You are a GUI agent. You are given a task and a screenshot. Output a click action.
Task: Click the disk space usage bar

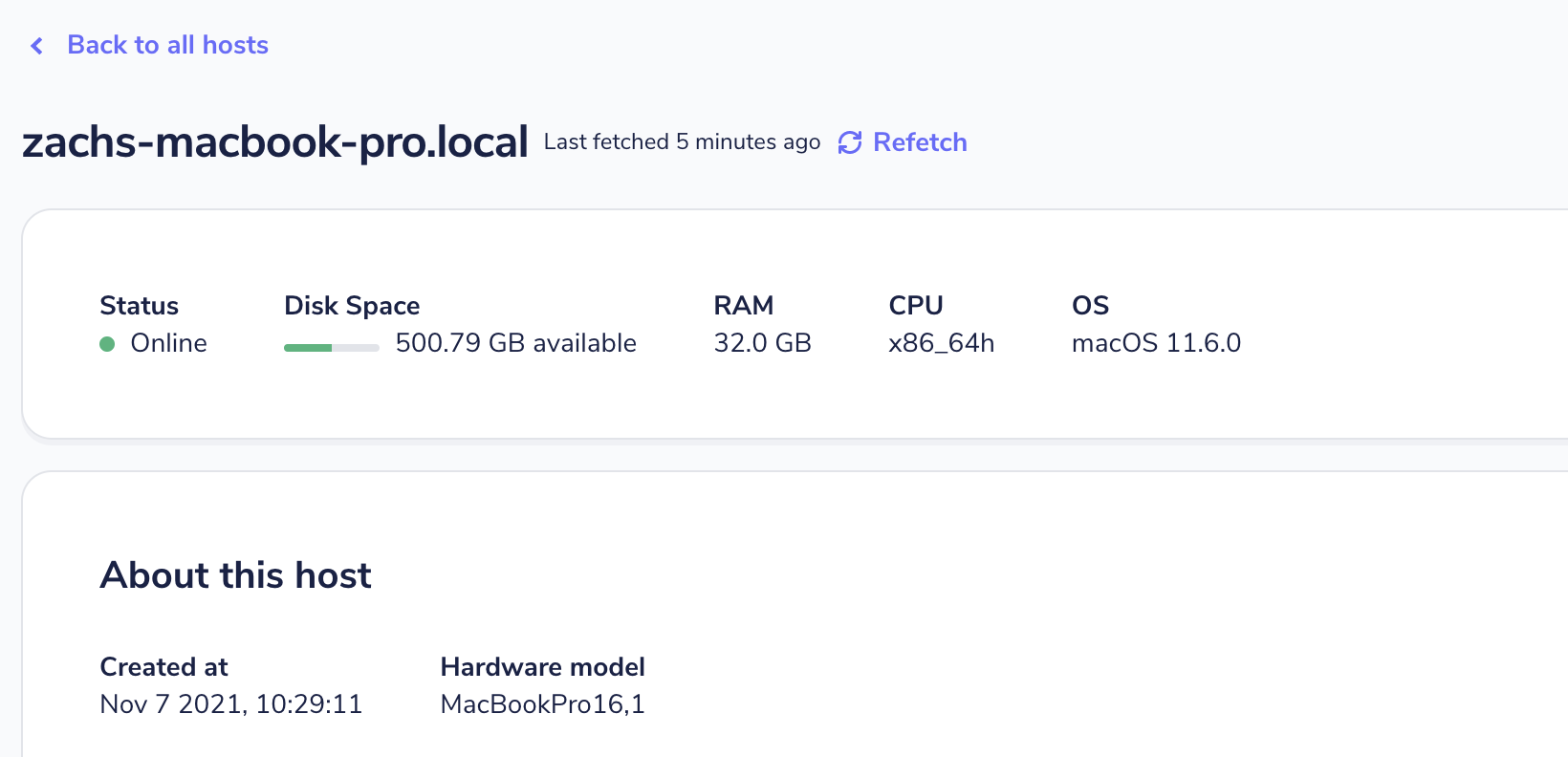[x=331, y=347]
